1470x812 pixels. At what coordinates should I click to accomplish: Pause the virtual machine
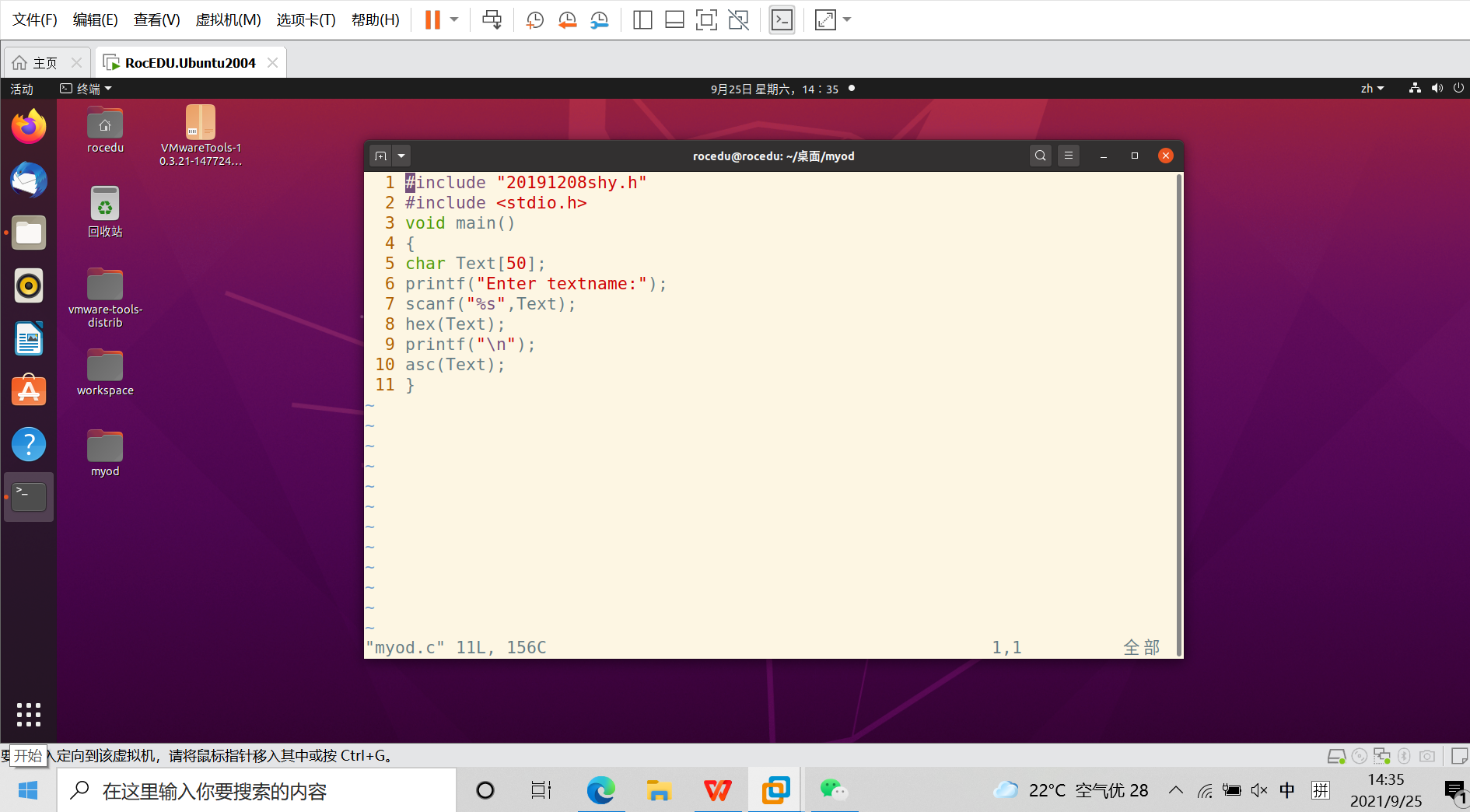(432, 19)
